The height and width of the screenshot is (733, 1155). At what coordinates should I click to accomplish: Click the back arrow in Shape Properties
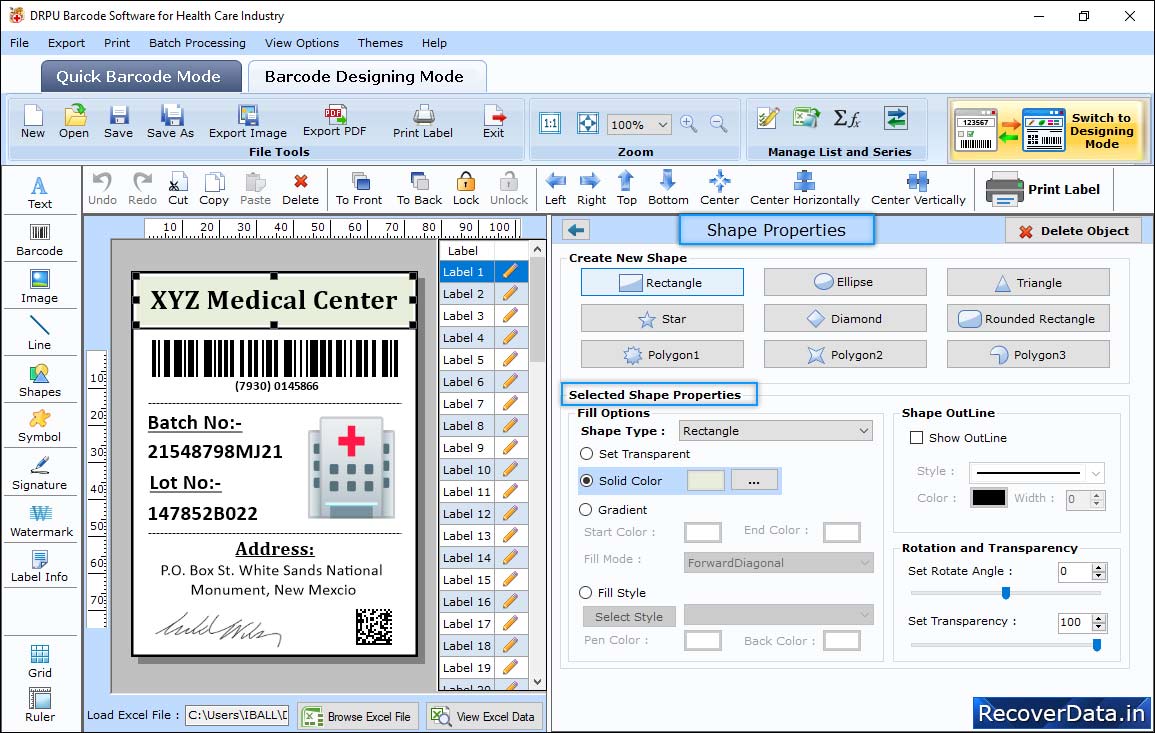tap(577, 231)
